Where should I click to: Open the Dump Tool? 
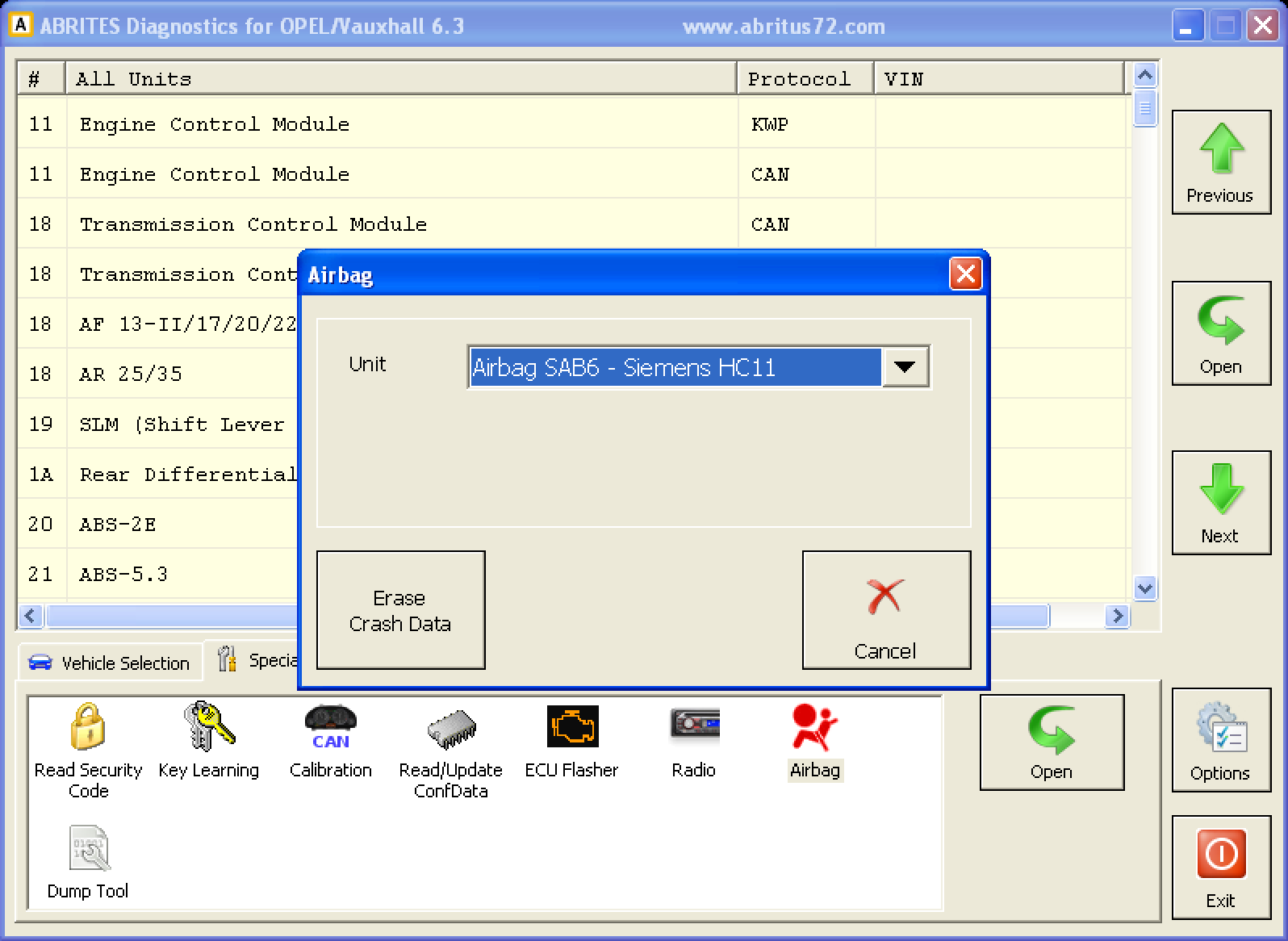coord(88,862)
